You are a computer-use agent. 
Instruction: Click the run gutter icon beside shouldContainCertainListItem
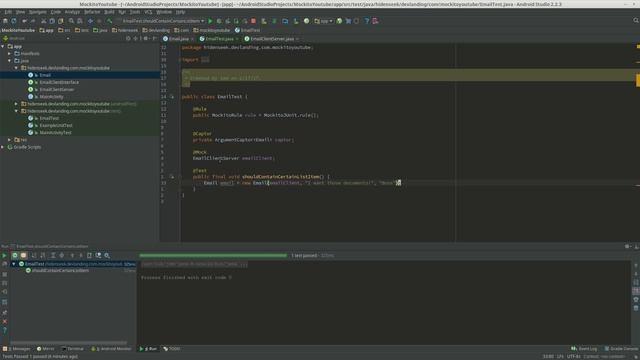[x=172, y=177]
